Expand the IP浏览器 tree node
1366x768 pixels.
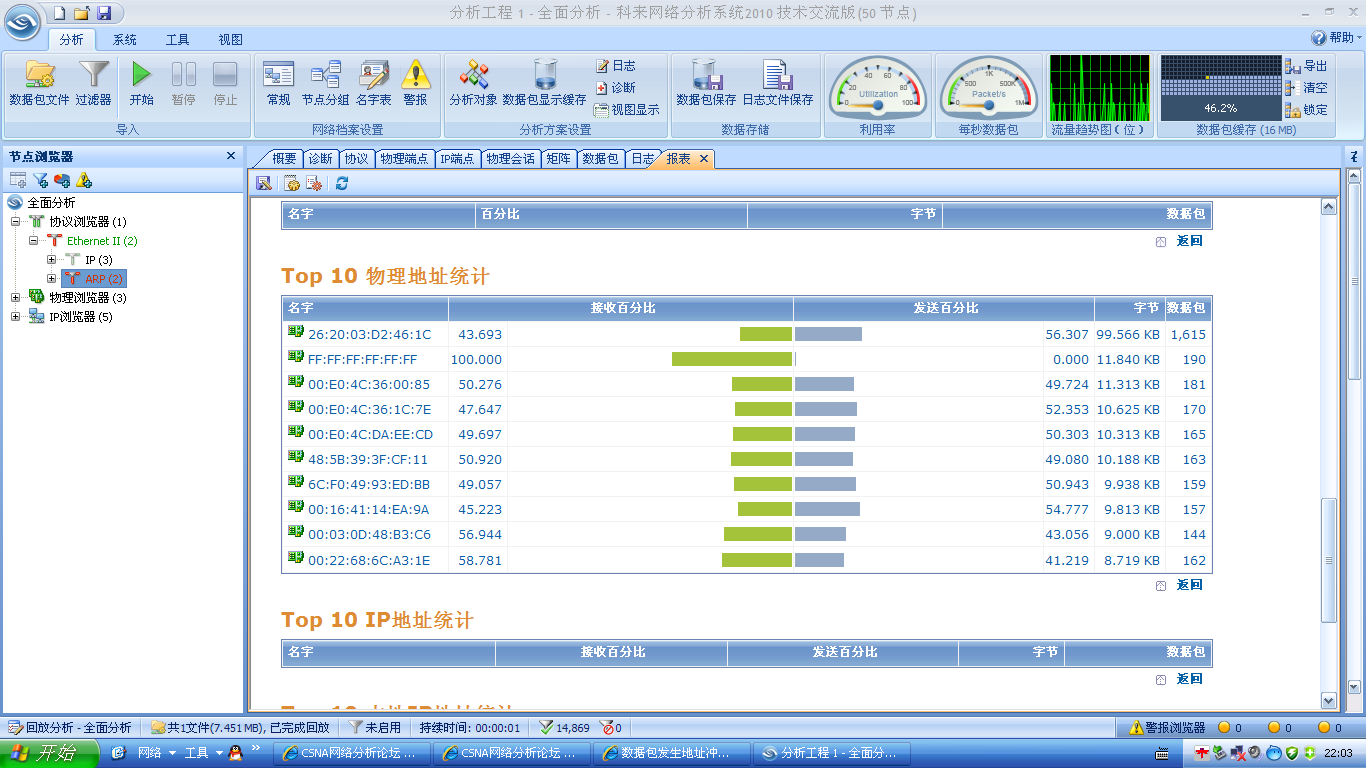(x=16, y=317)
